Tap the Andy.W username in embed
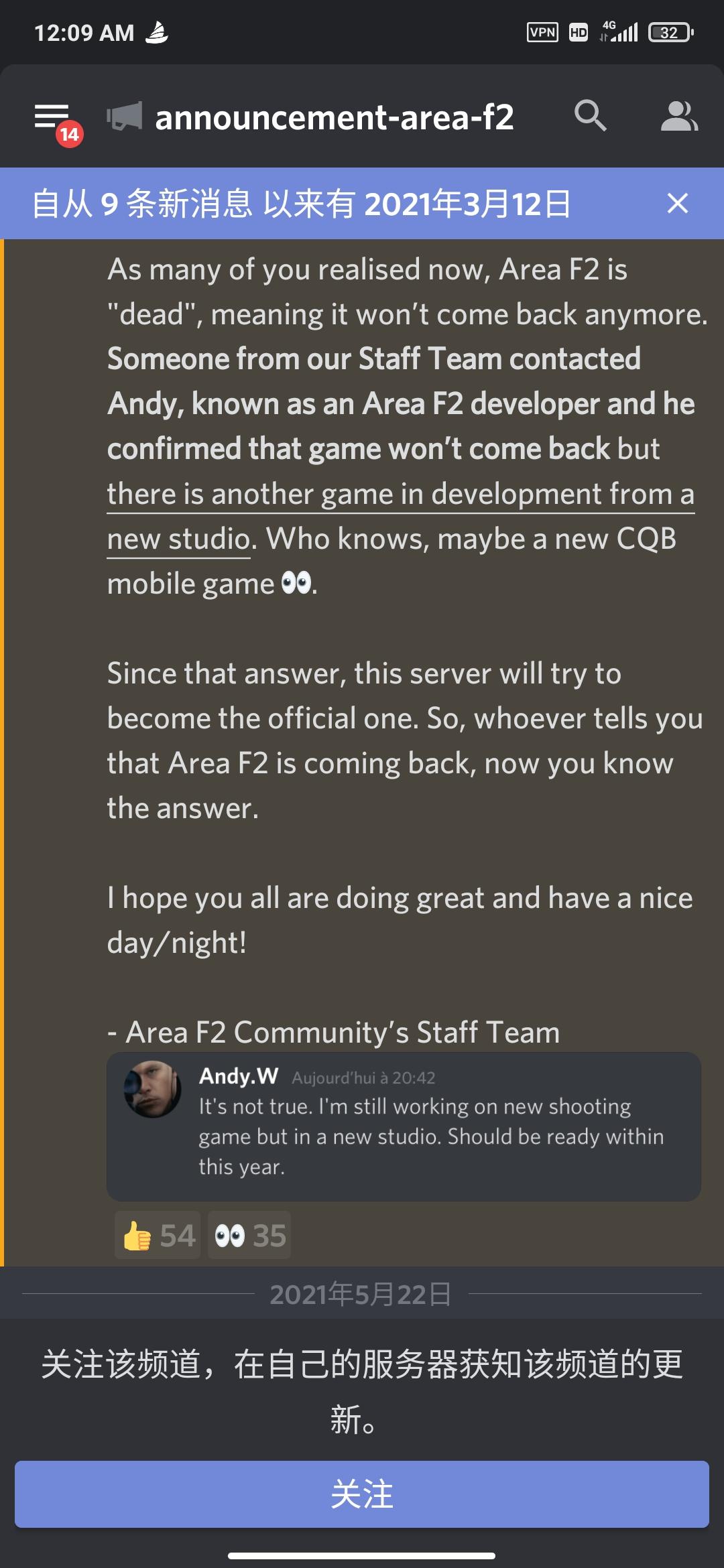 [239, 1076]
